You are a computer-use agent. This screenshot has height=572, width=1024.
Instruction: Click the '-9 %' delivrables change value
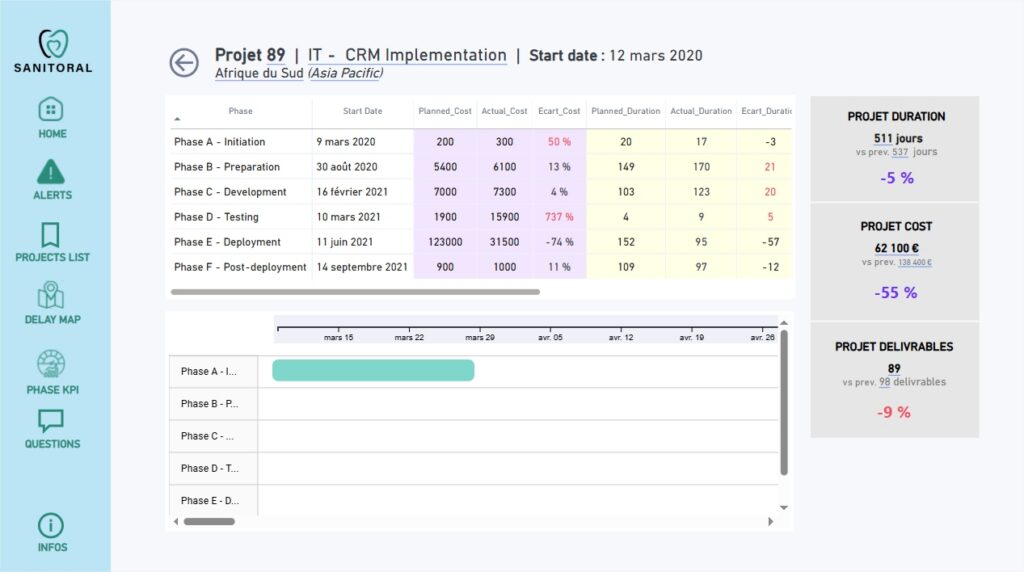click(893, 412)
